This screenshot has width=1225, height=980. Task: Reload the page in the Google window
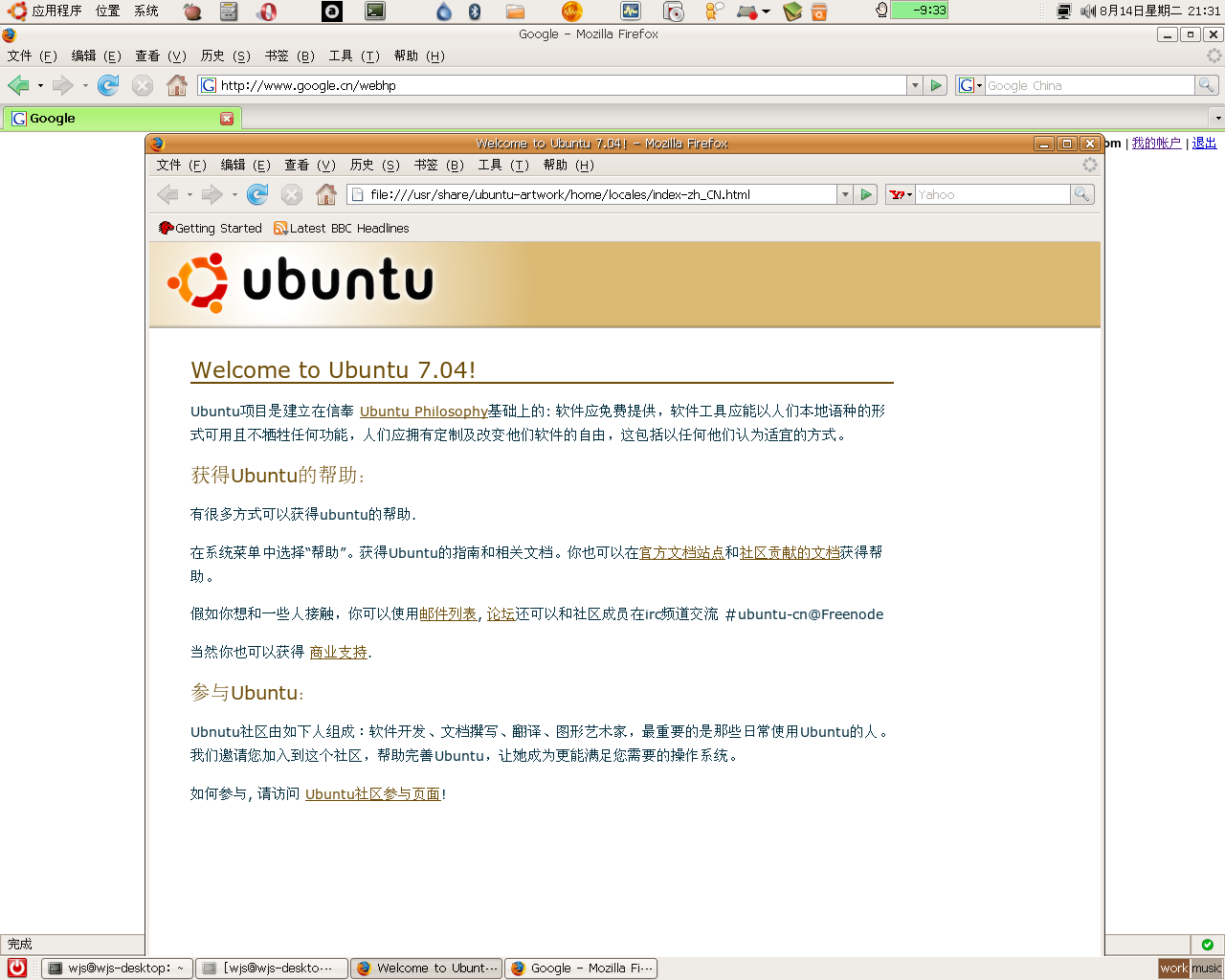[108, 85]
